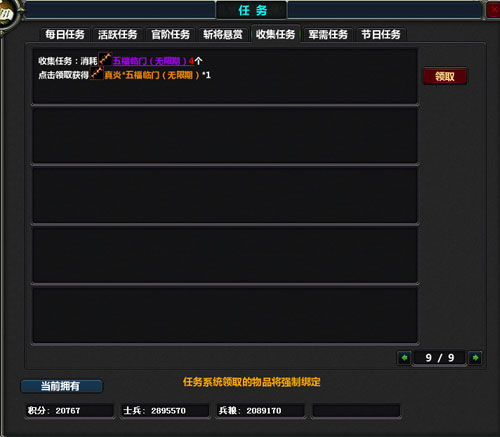Viewport: 500px width, 437px height.
Task: Click the 积分 20767 field
Action: pos(70,410)
